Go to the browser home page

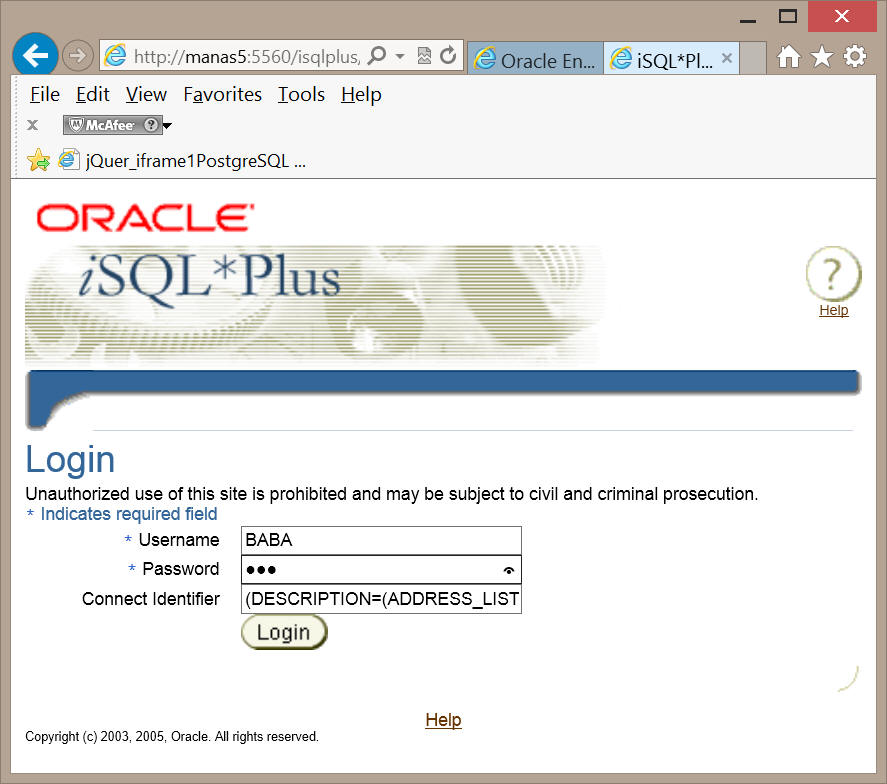pos(789,57)
